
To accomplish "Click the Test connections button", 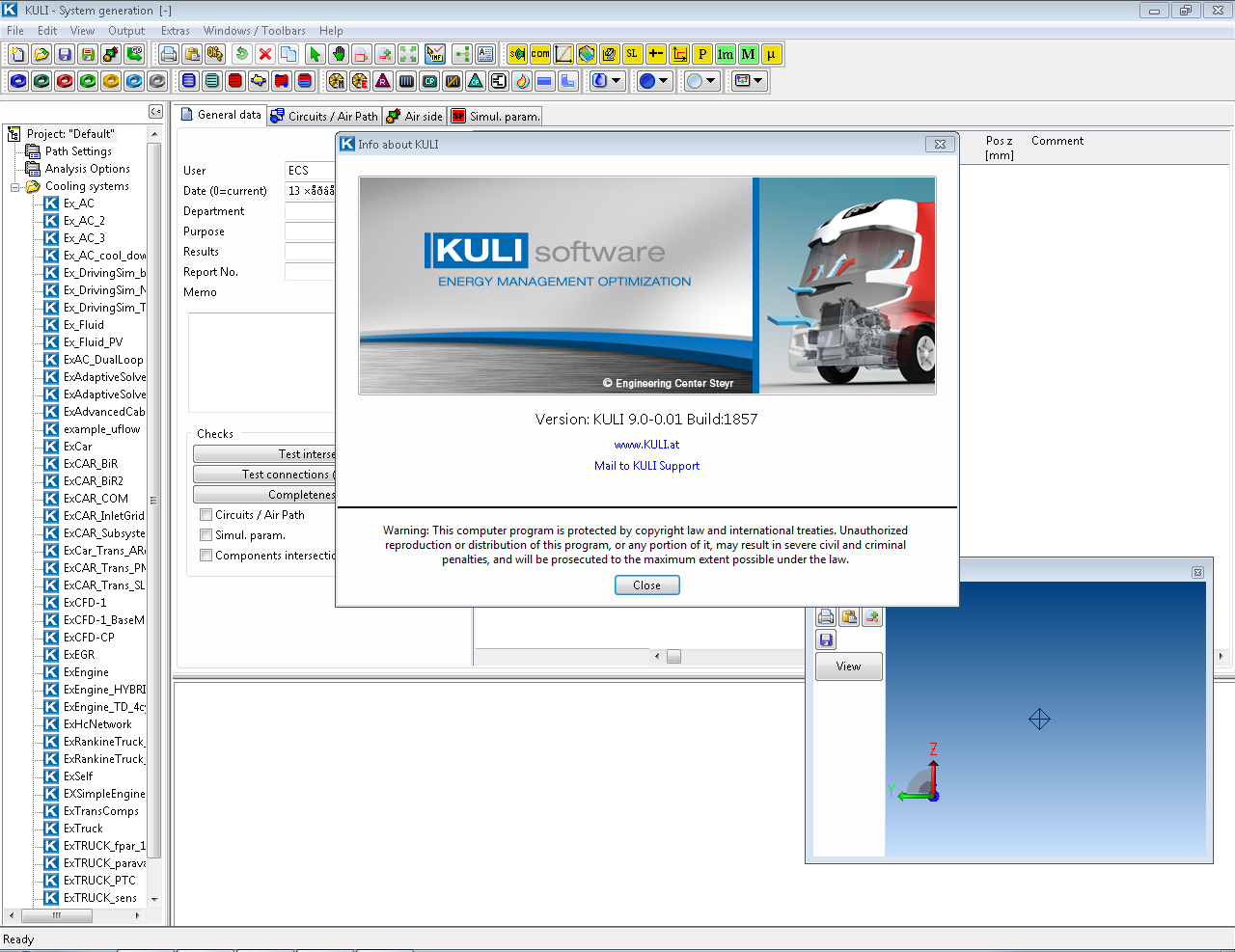I will coord(264,475).
